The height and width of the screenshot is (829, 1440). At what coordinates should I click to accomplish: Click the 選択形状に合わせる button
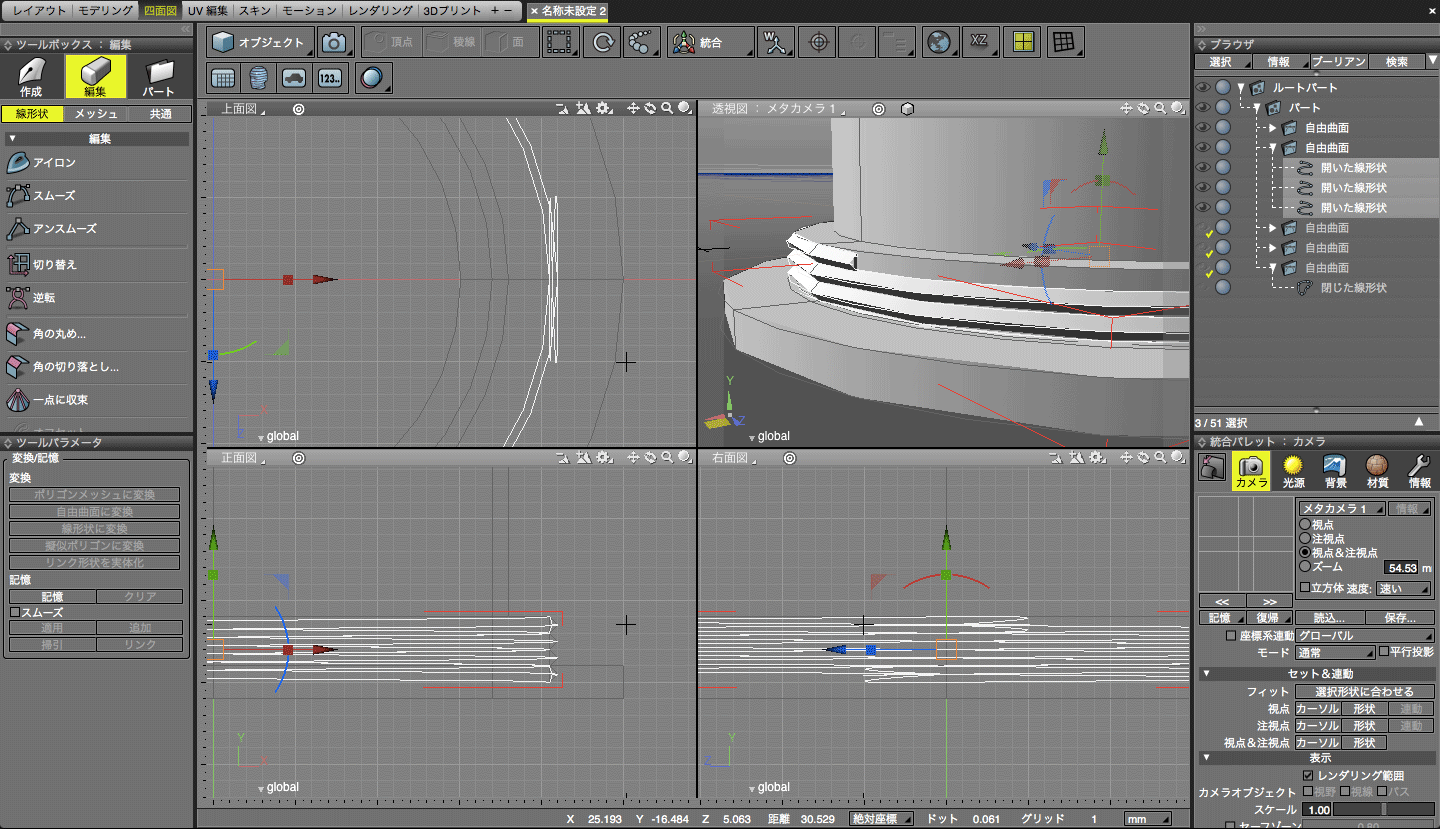pos(1365,692)
